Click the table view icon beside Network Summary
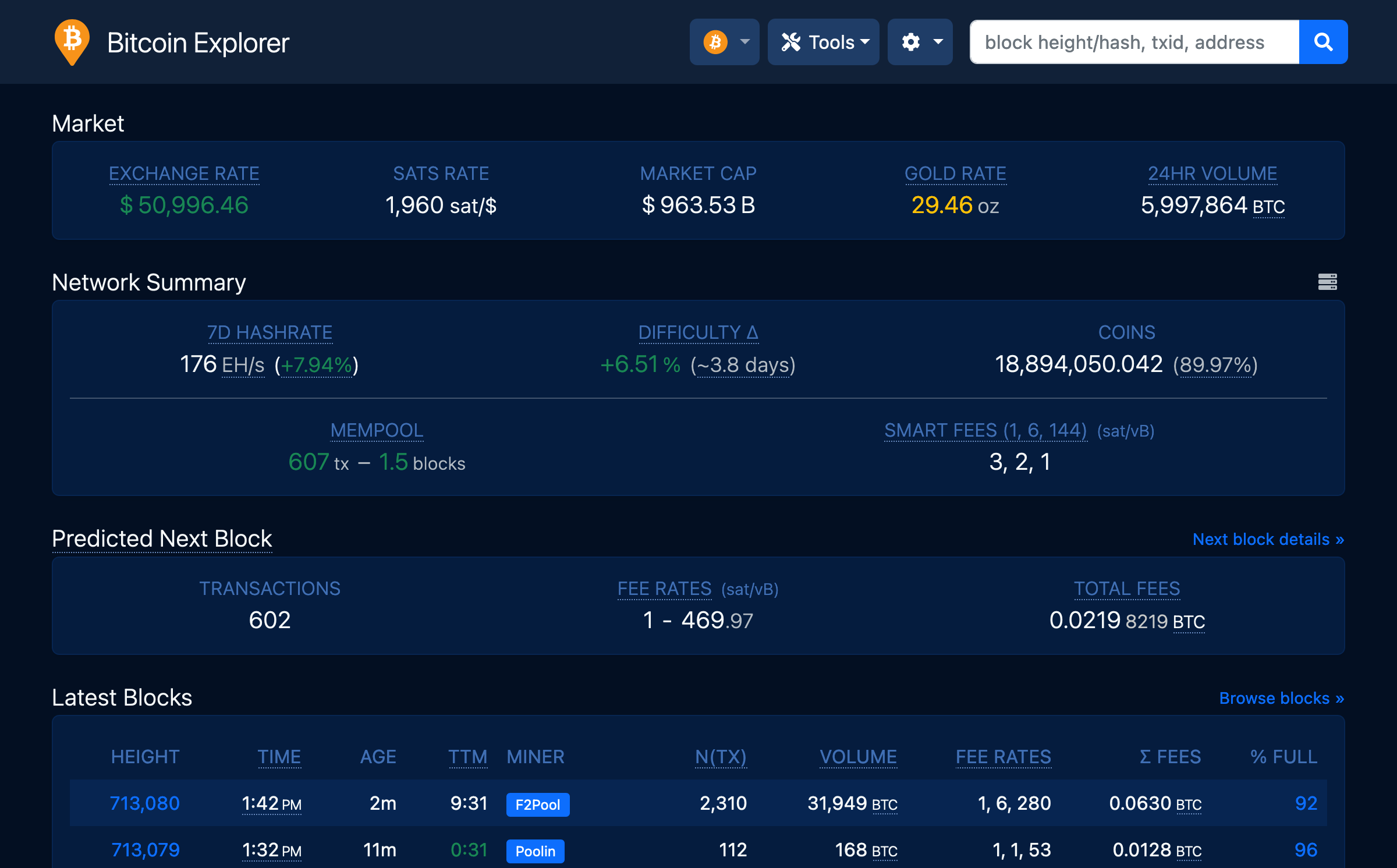This screenshot has height=868, width=1397. tap(1328, 281)
